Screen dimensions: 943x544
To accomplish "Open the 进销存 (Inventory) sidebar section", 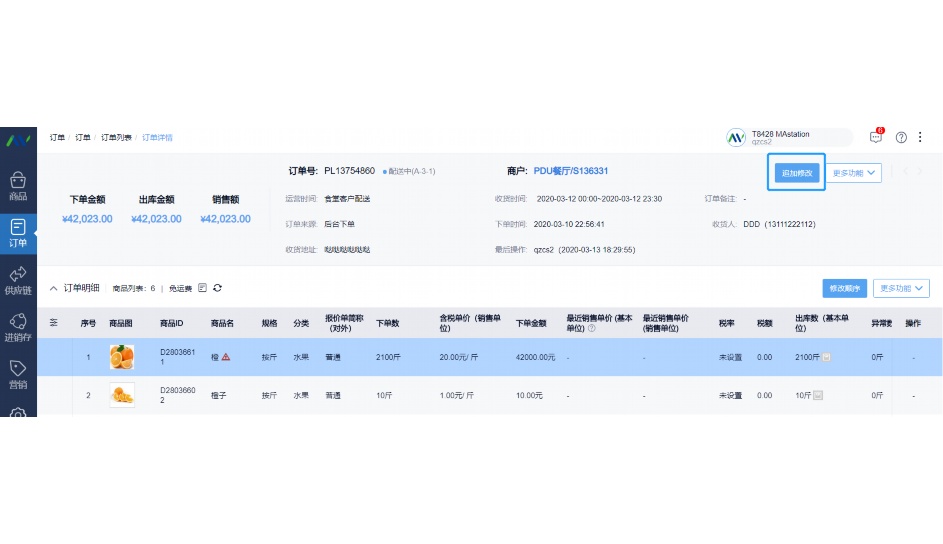I will pos(18,327).
